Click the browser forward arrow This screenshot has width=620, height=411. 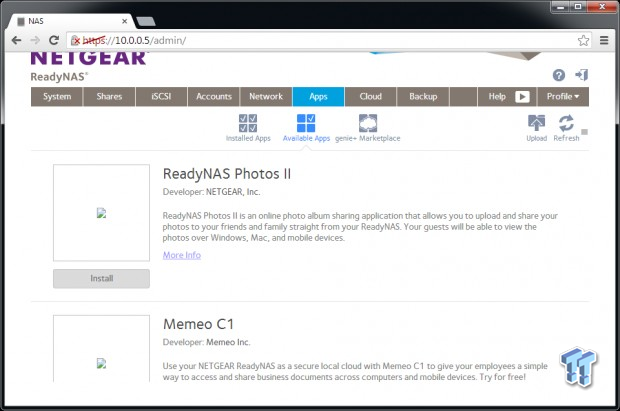35,40
